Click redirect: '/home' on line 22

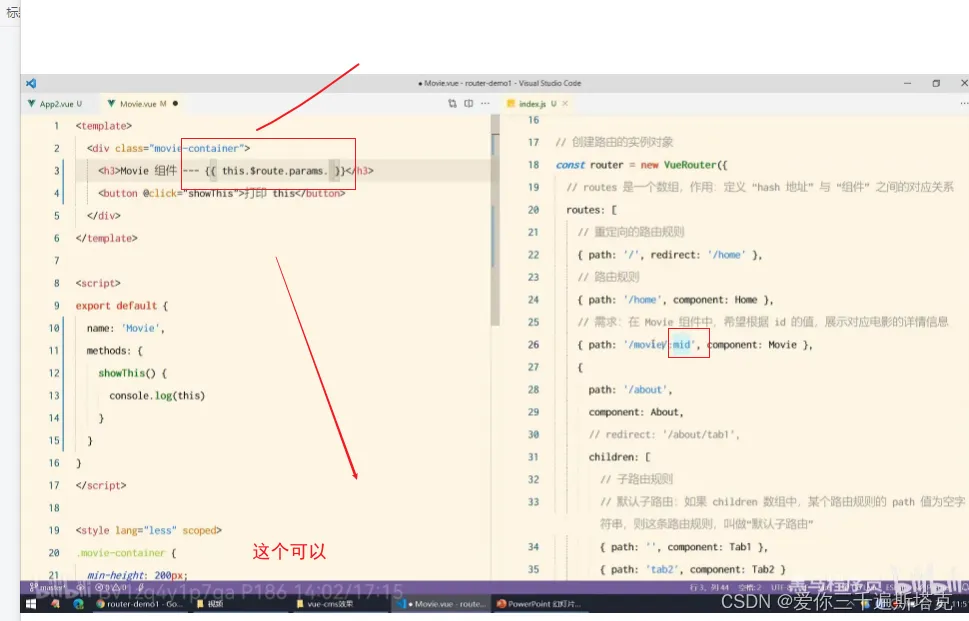698,255
